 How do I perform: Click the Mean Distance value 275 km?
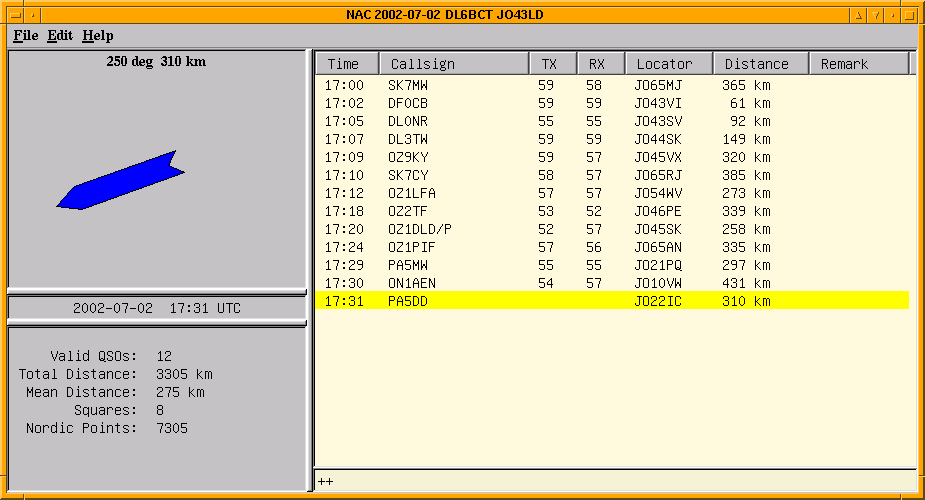180,392
